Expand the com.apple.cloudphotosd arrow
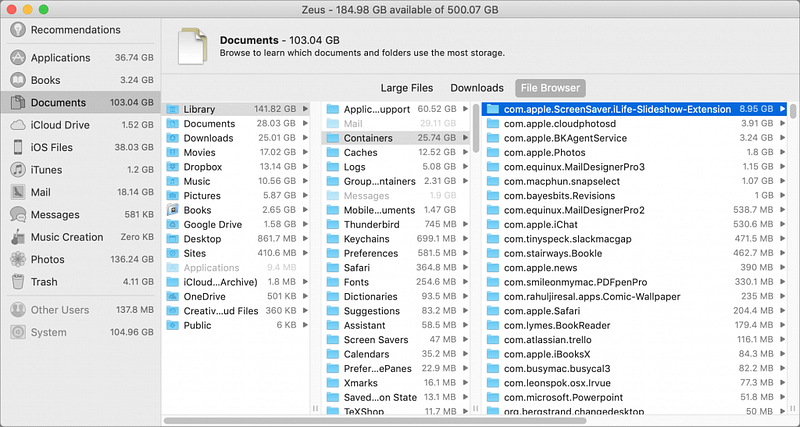The width and height of the screenshot is (800, 427). pos(783,123)
